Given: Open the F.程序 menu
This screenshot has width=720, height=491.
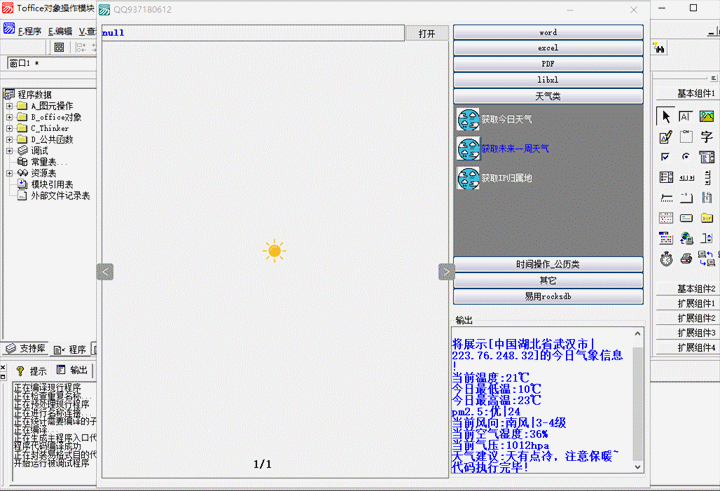Looking at the screenshot, I should point(29,31).
